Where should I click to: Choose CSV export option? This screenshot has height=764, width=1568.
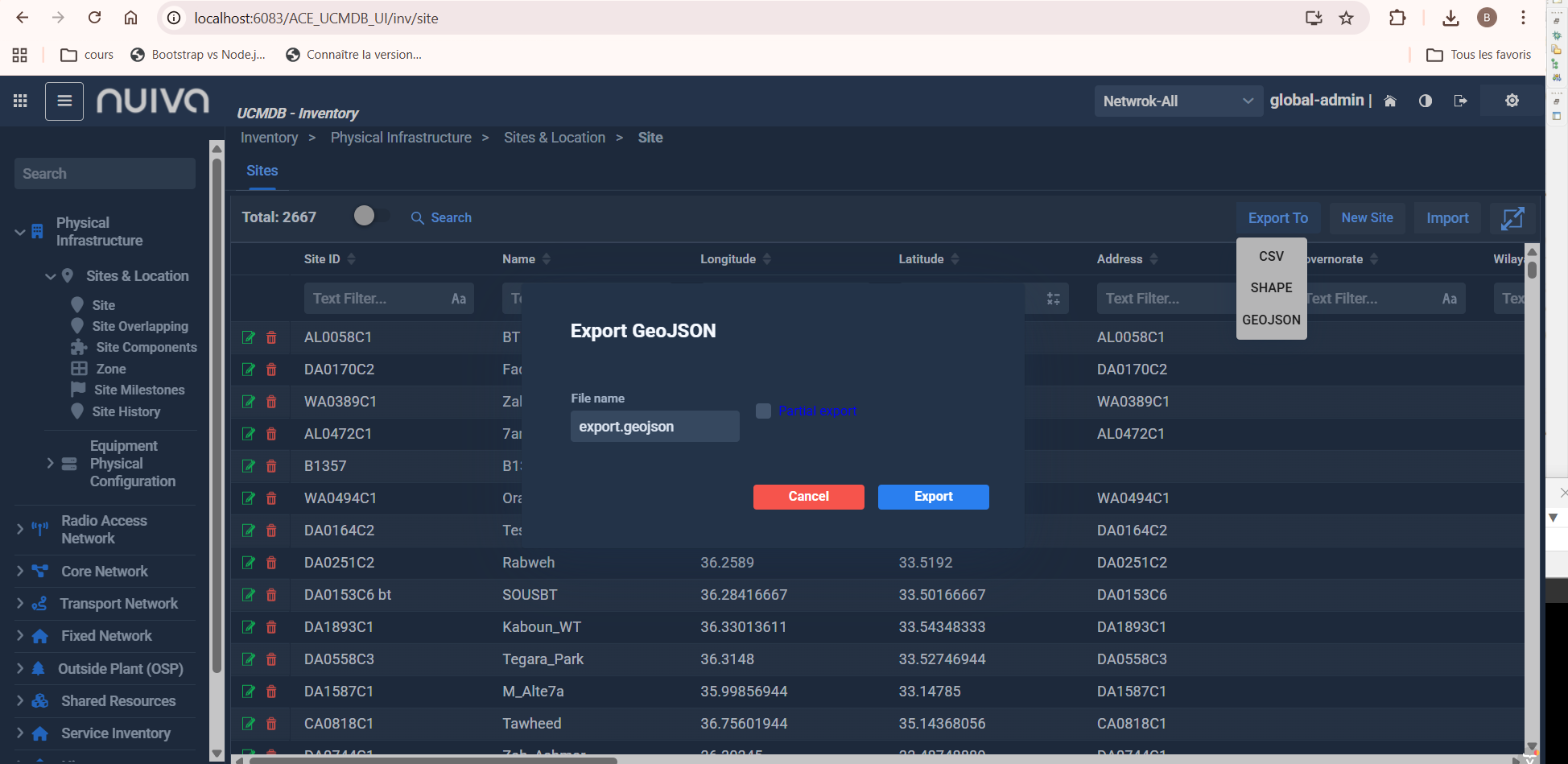(x=1271, y=256)
